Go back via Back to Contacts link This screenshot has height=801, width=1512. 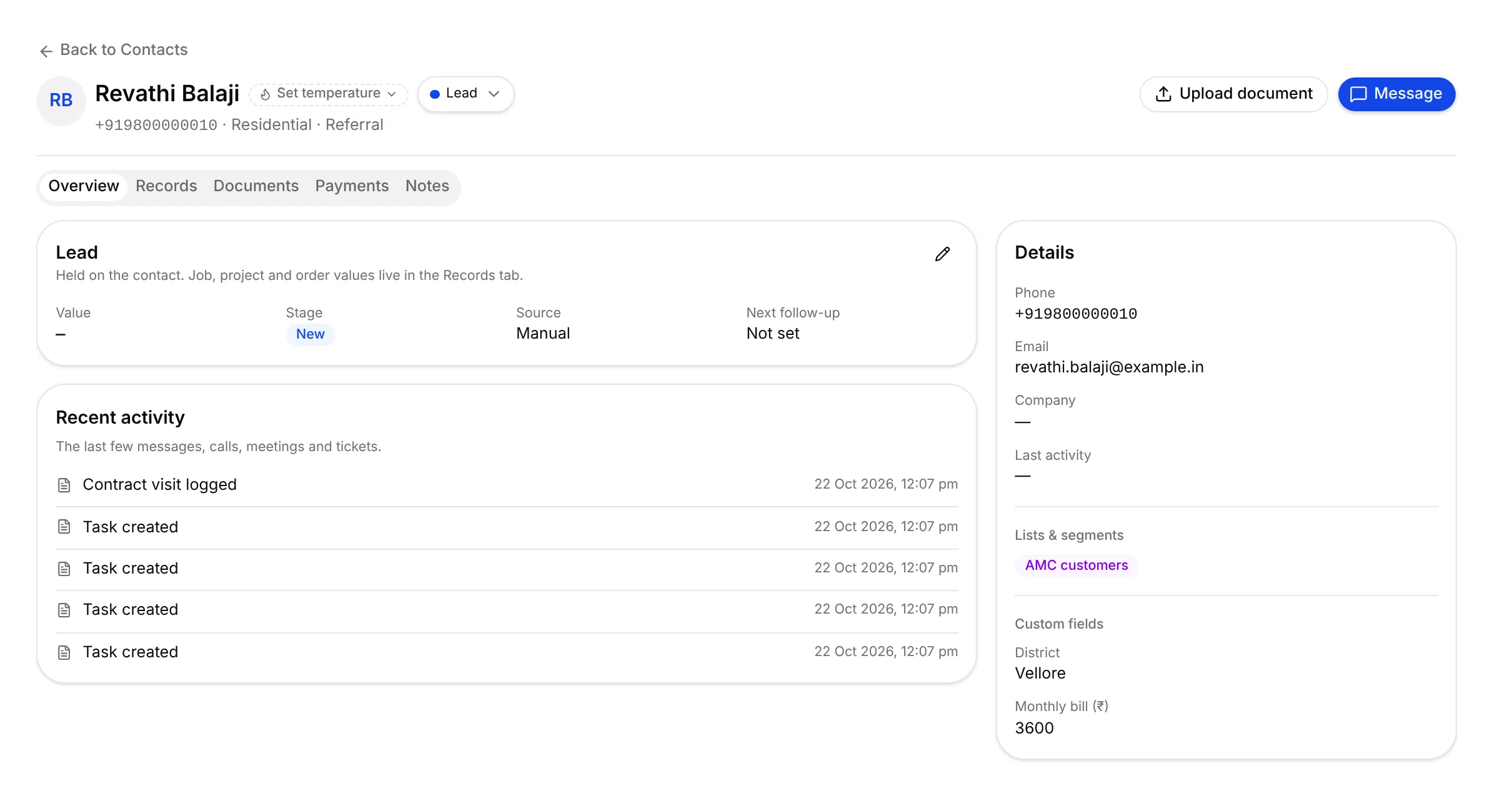click(113, 50)
